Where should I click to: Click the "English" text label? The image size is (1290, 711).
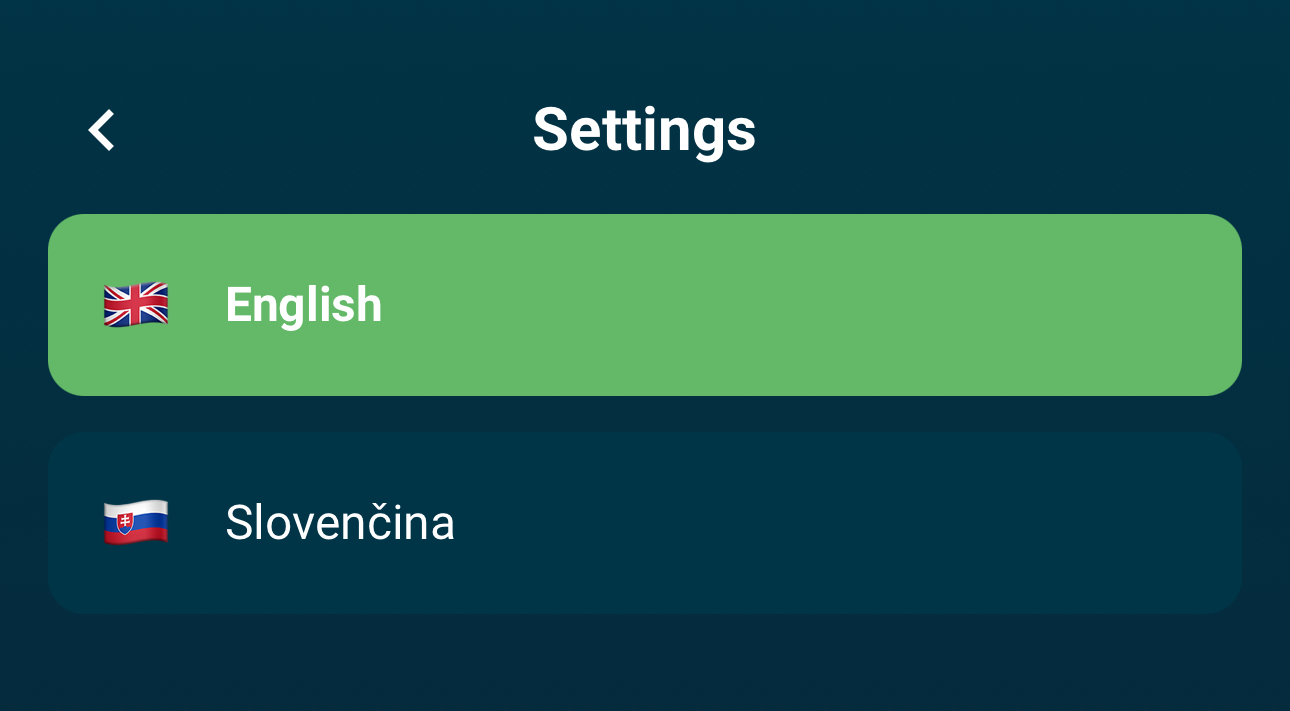pyautogui.click(x=304, y=305)
